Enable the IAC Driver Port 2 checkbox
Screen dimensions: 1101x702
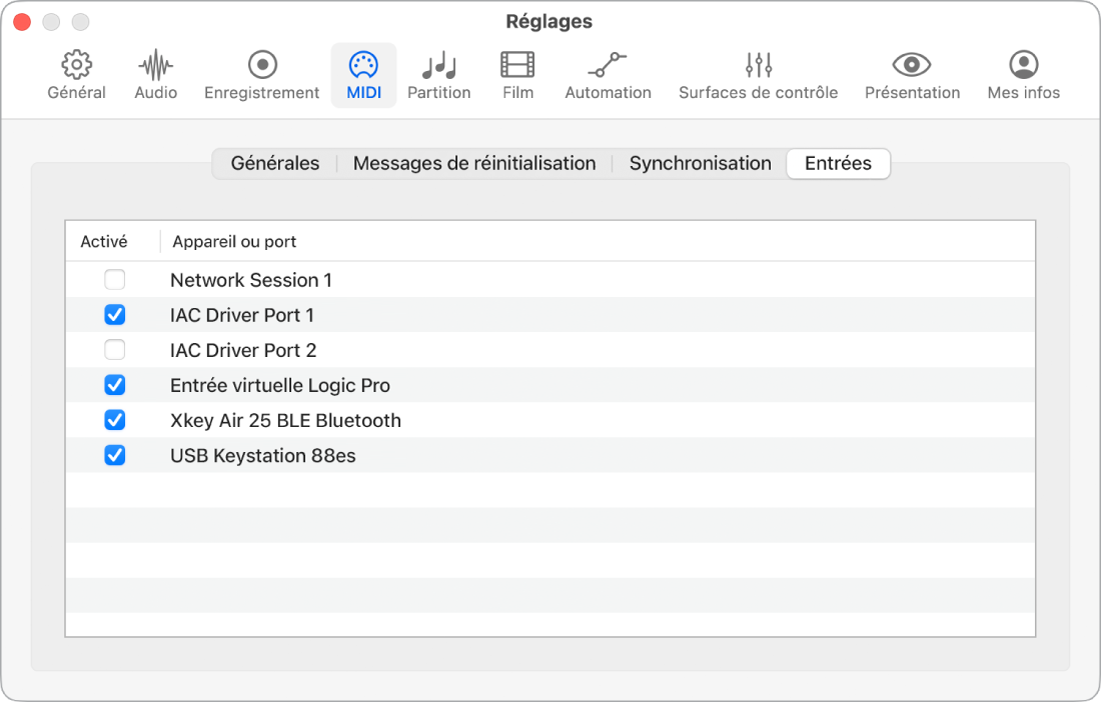tap(115, 350)
